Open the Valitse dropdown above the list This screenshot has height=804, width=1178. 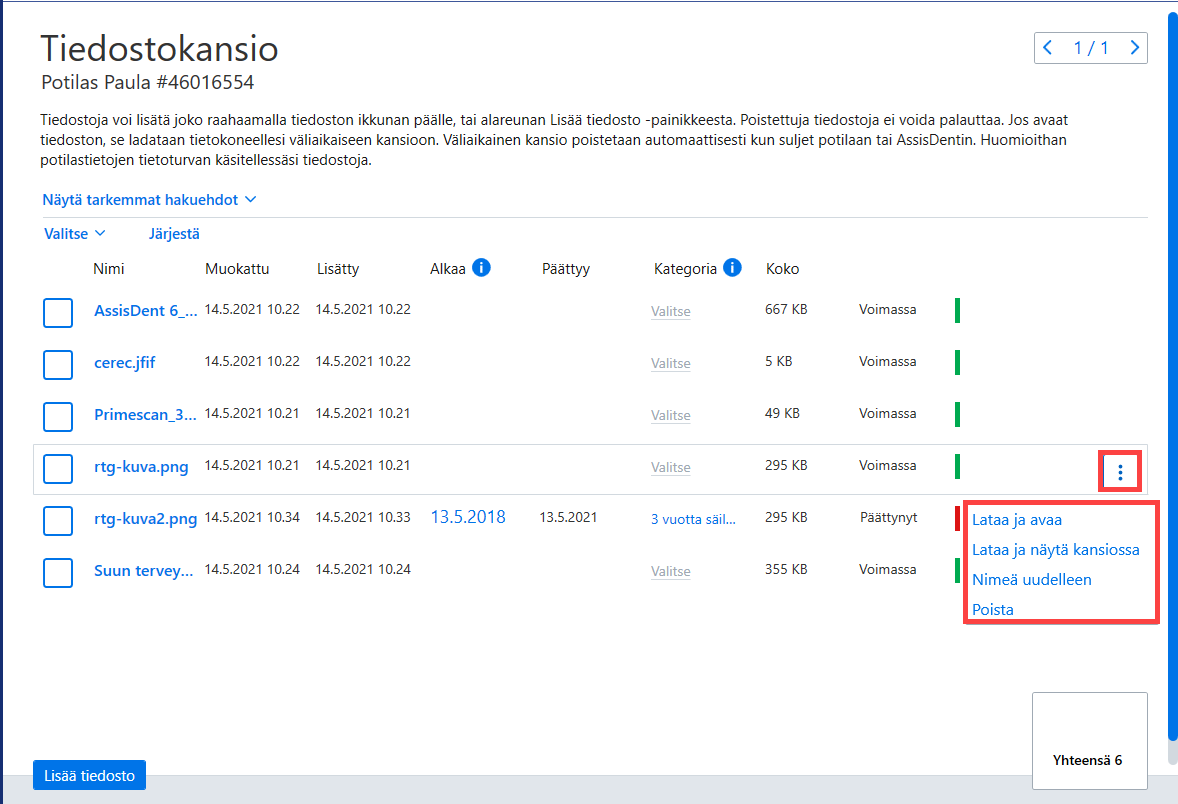click(74, 234)
